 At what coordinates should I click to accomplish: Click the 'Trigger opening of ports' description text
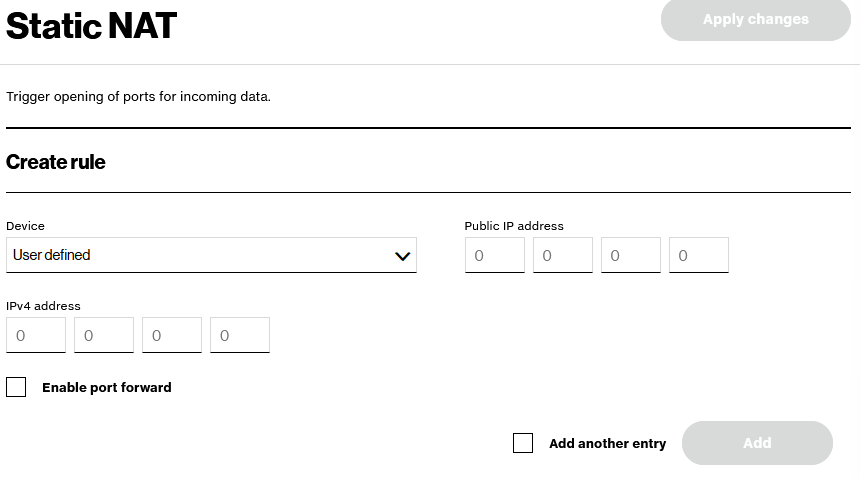pos(138,96)
